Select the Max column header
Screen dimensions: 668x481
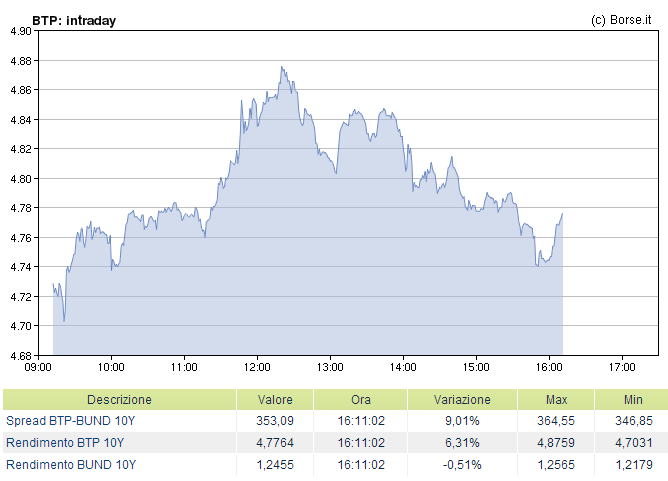556,399
